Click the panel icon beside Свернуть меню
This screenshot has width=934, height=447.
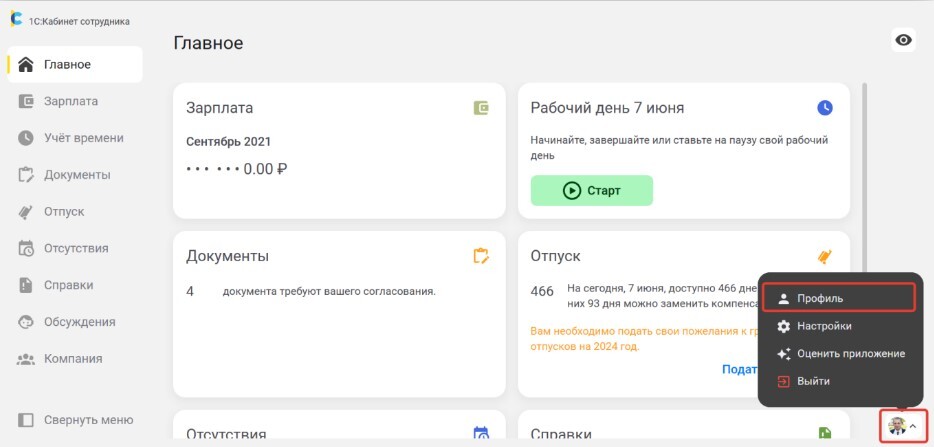26,420
